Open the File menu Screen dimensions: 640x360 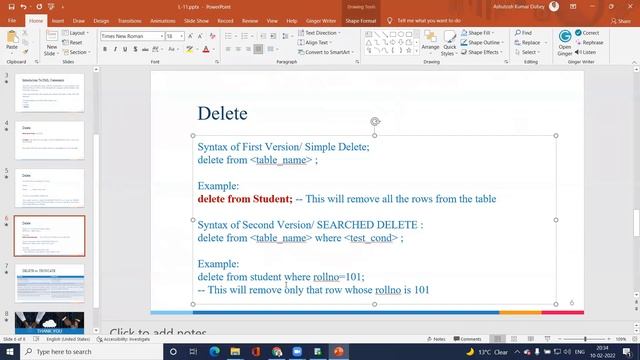(12, 20)
